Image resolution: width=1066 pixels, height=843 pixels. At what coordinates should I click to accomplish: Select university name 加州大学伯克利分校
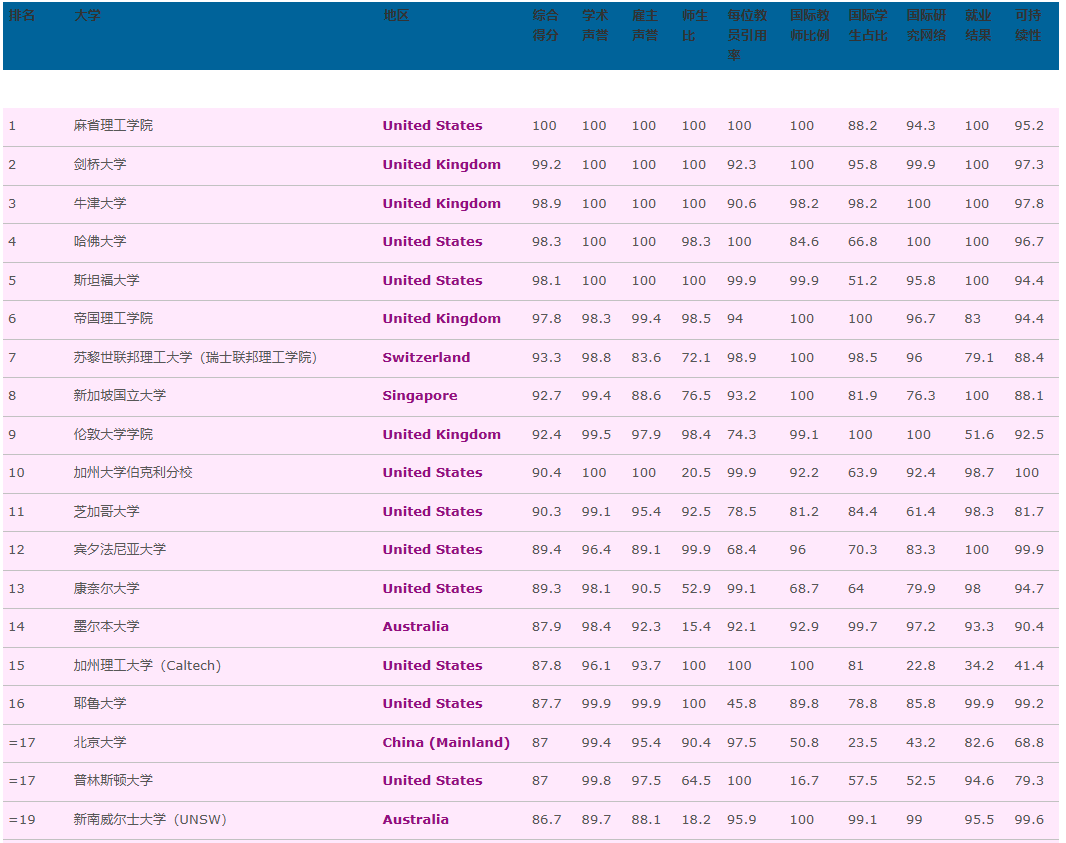point(133,472)
